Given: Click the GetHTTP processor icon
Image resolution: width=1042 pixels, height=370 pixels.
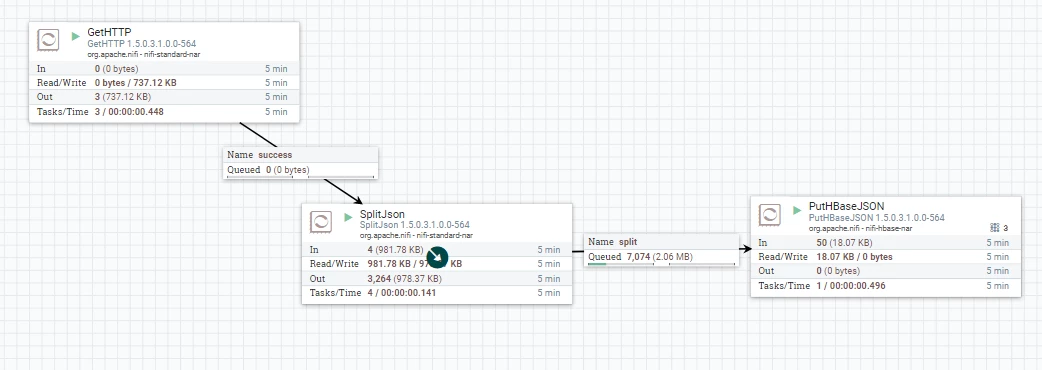Looking at the screenshot, I should tap(48, 40).
